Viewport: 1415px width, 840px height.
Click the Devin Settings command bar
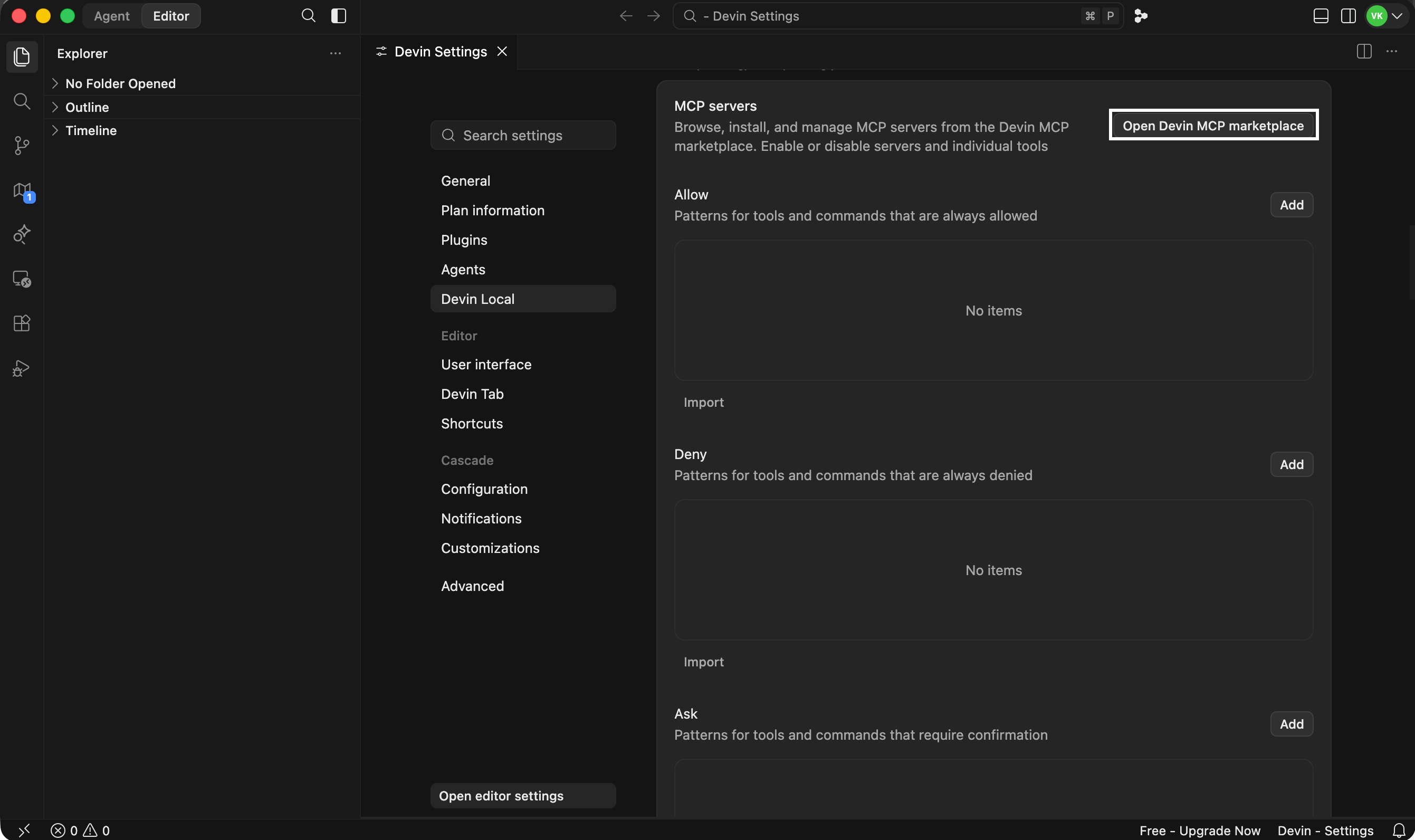(897, 16)
